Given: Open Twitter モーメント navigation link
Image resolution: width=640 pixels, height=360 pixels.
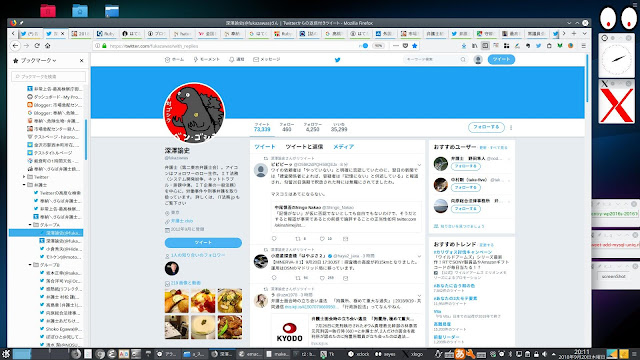Looking at the screenshot, I should pyautogui.click(x=207, y=60).
